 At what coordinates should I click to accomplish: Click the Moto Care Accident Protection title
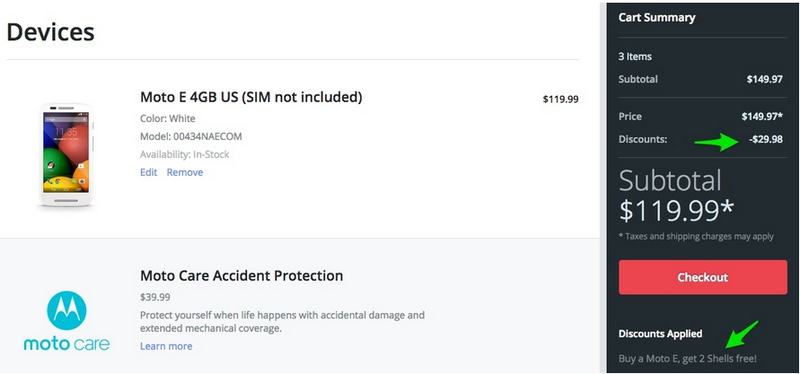tap(241, 276)
